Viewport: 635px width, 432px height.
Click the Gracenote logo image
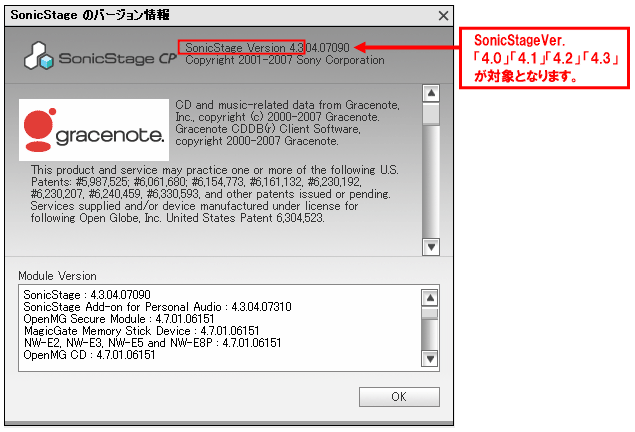[x=94, y=128]
